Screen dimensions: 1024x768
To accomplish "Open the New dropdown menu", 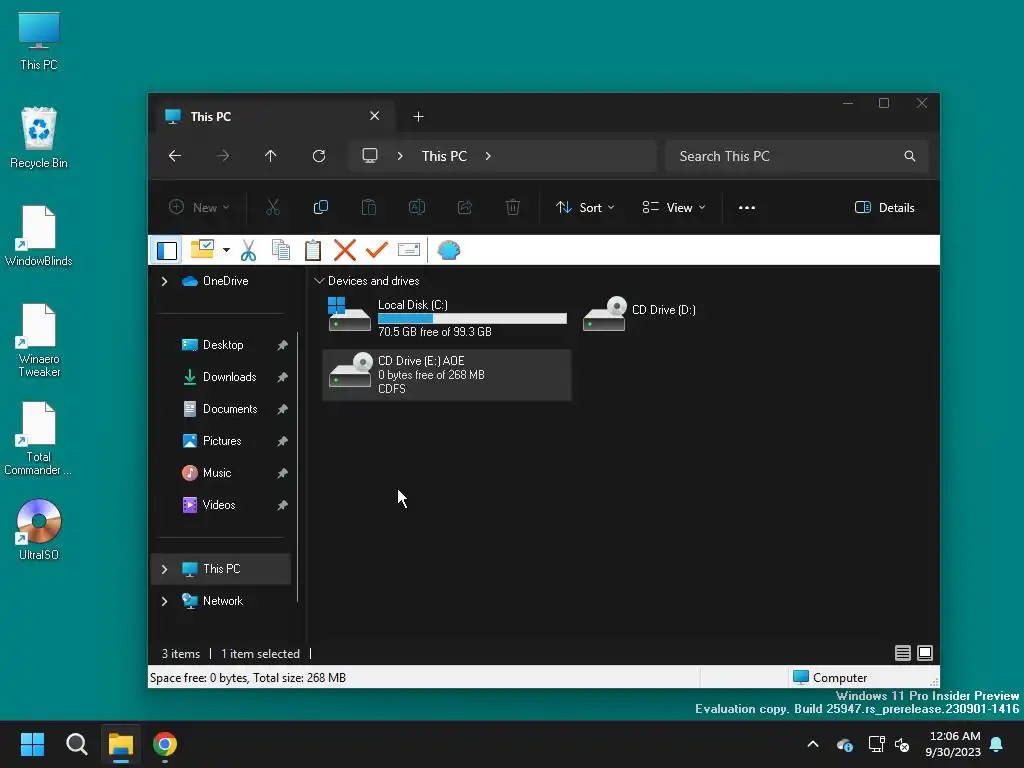I will (199, 208).
